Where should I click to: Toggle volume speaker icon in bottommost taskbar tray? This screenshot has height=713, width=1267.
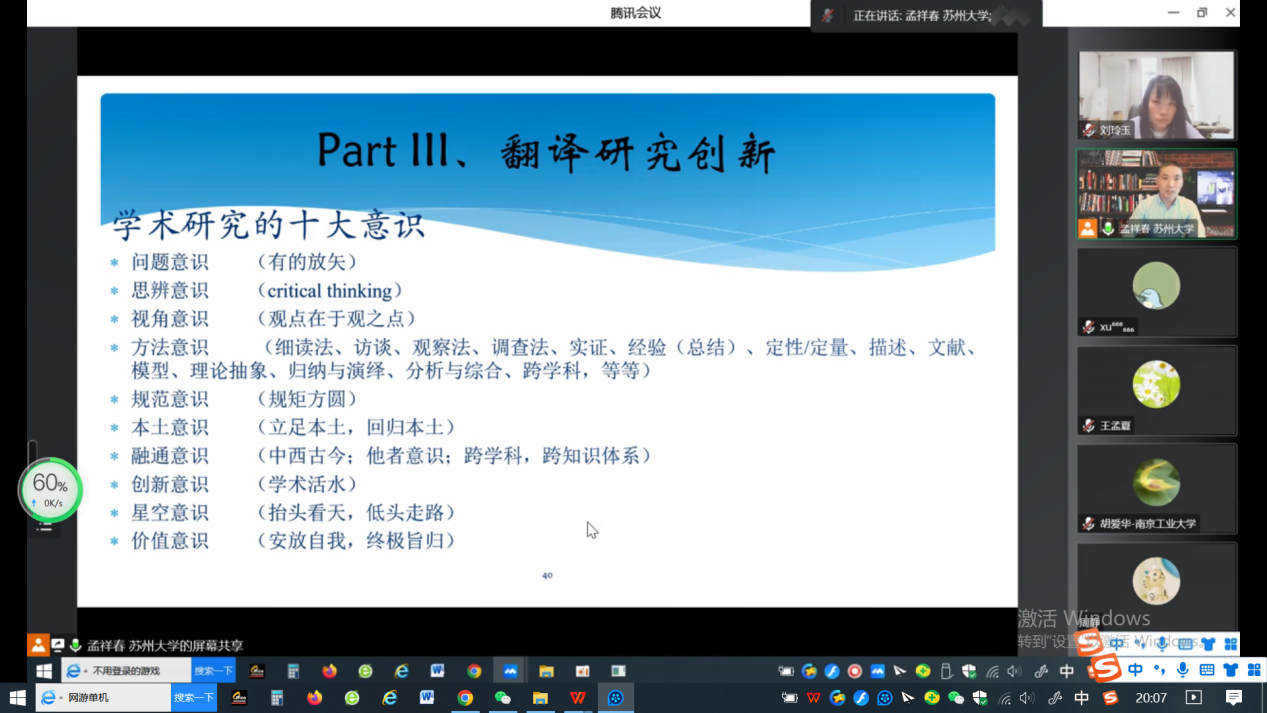tap(1027, 697)
